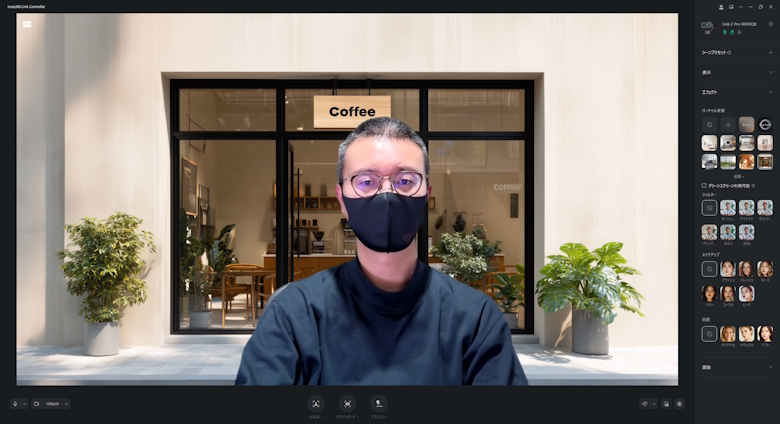Turn off makeup using the none option
The height and width of the screenshot is (424, 780).
point(709,269)
